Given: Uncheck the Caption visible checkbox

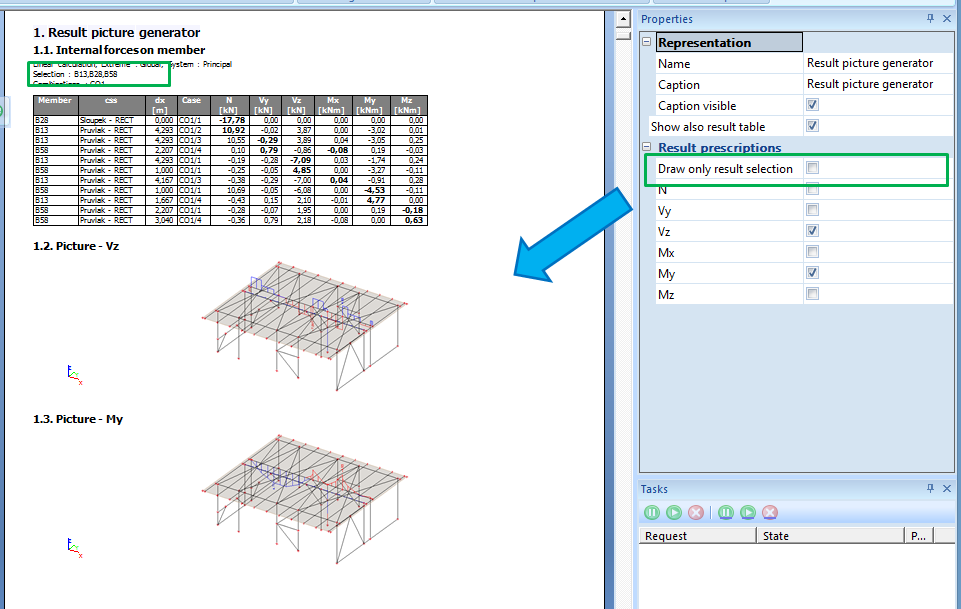Looking at the screenshot, I should click(813, 105).
